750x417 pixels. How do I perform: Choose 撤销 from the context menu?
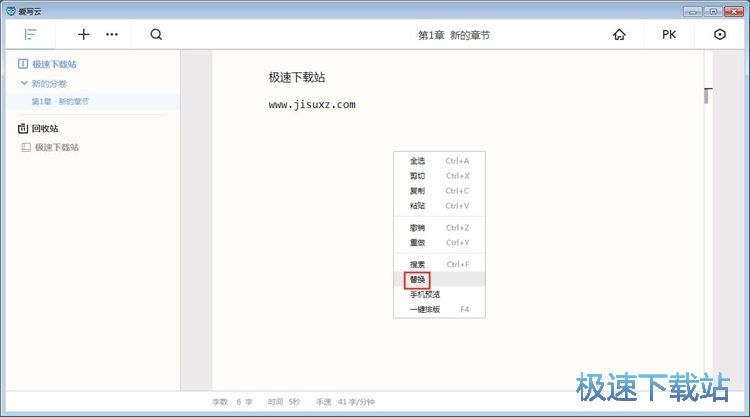439,228
